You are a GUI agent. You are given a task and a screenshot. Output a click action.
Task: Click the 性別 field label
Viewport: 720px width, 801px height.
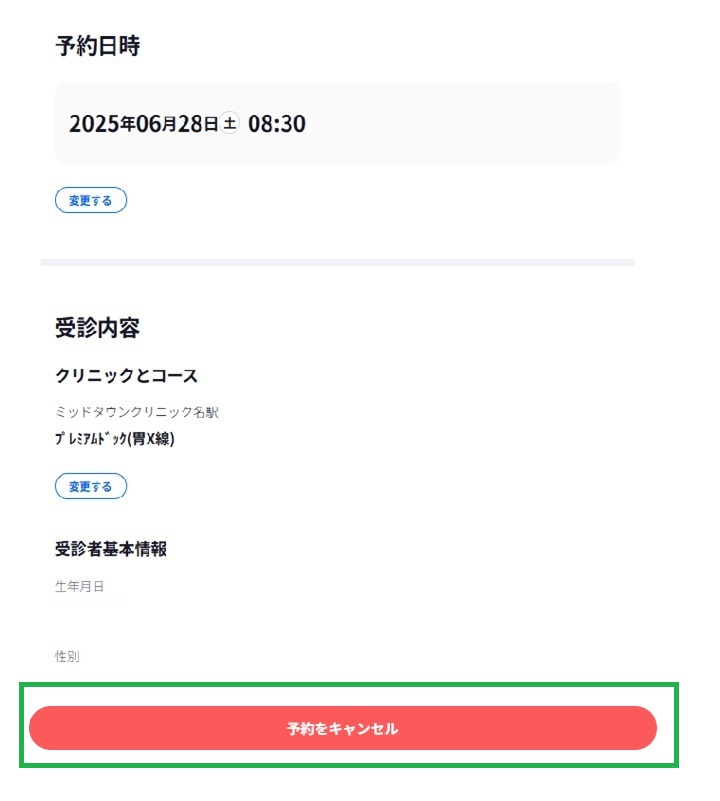coord(67,656)
